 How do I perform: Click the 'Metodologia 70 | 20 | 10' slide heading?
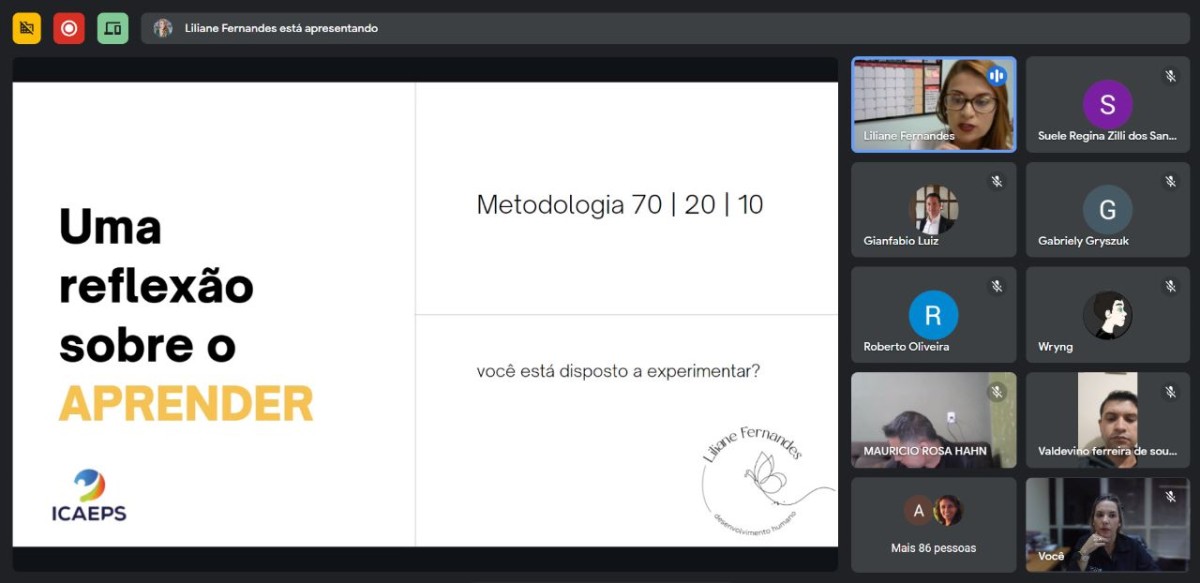pos(619,205)
